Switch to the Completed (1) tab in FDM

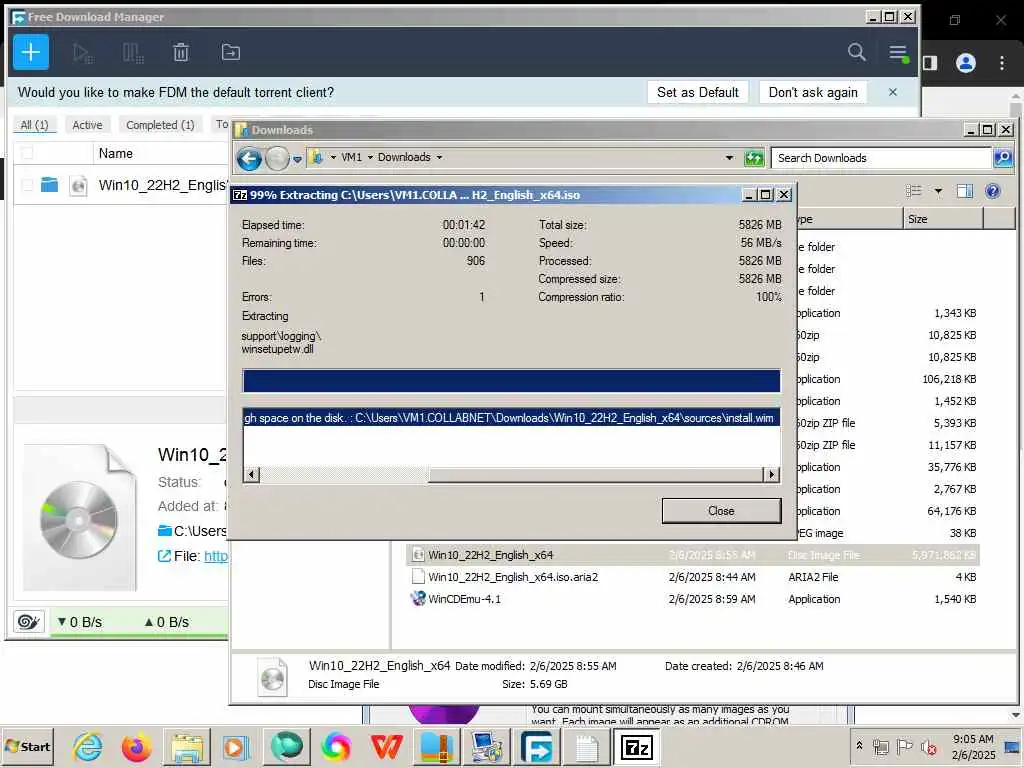pyautogui.click(x=160, y=125)
